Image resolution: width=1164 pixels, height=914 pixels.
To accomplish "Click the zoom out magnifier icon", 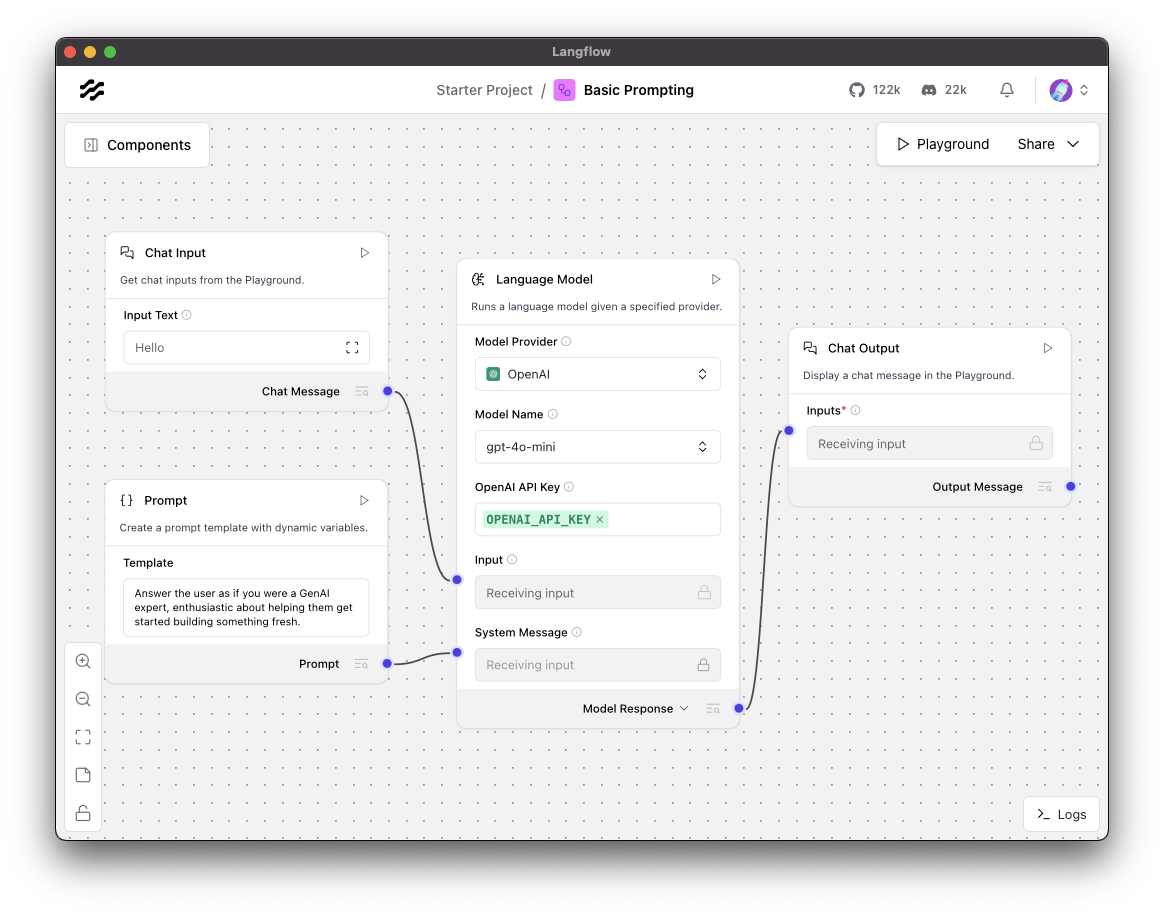I will click(x=83, y=699).
